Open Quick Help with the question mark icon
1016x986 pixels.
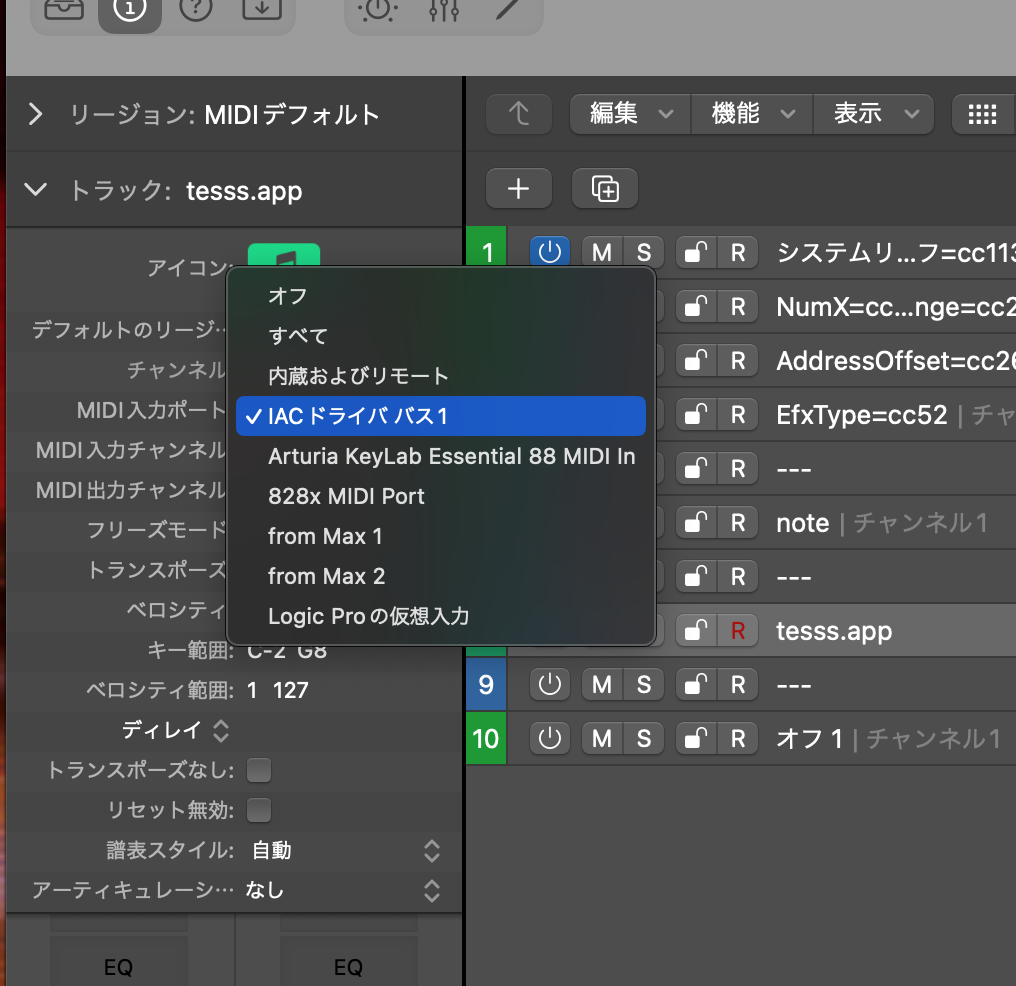tap(196, 10)
